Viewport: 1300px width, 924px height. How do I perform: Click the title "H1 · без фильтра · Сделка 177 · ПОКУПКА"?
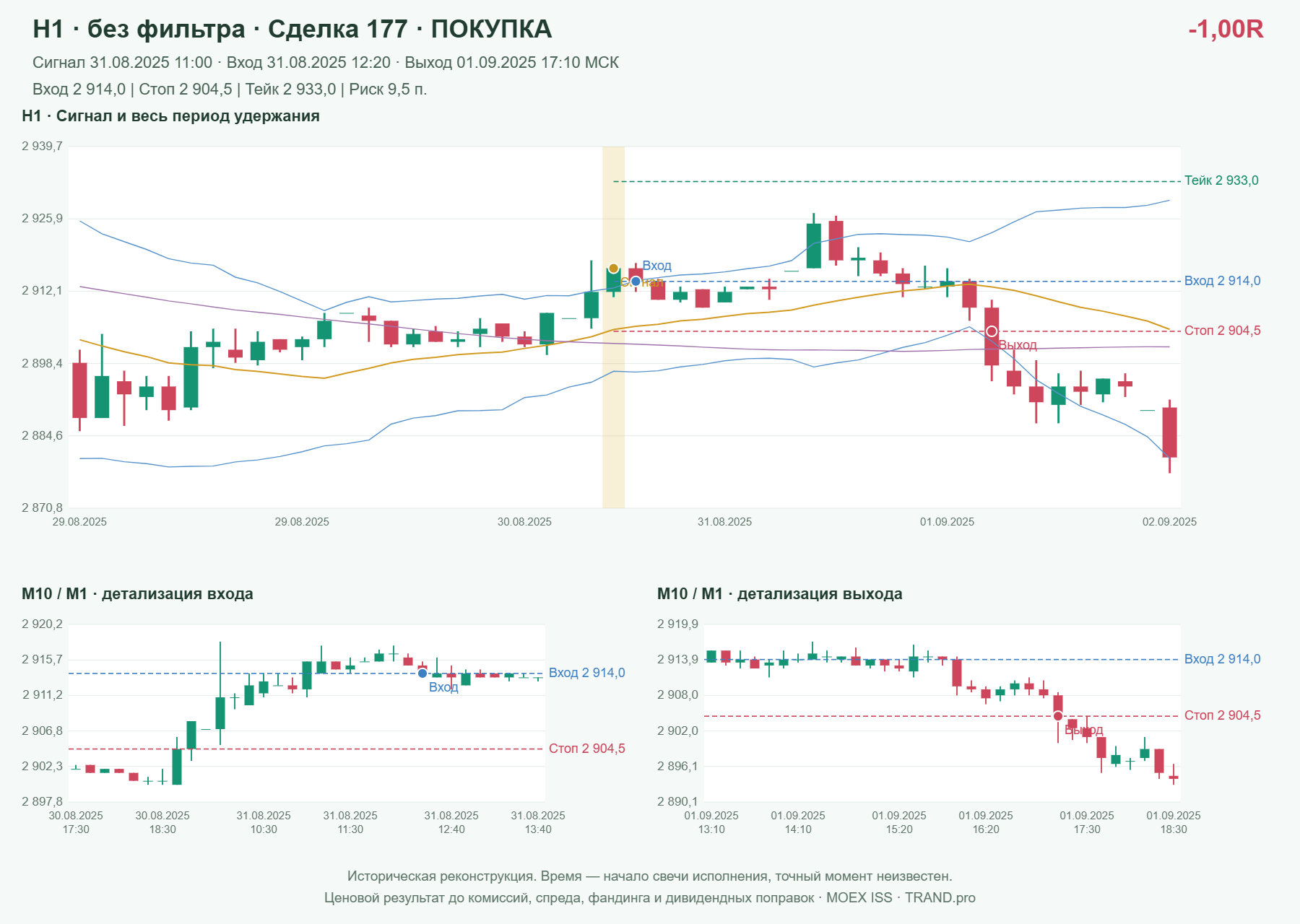(x=292, y=29)
